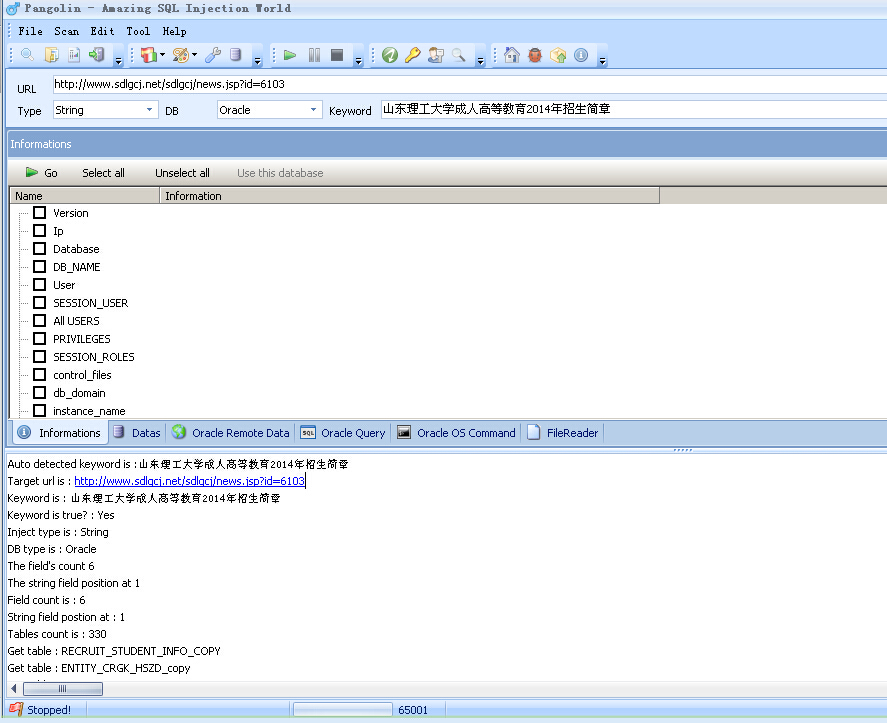This screenshot has height=723, width=887.
Task: Check the Database checkbox
Action: [x=40, y=248]
